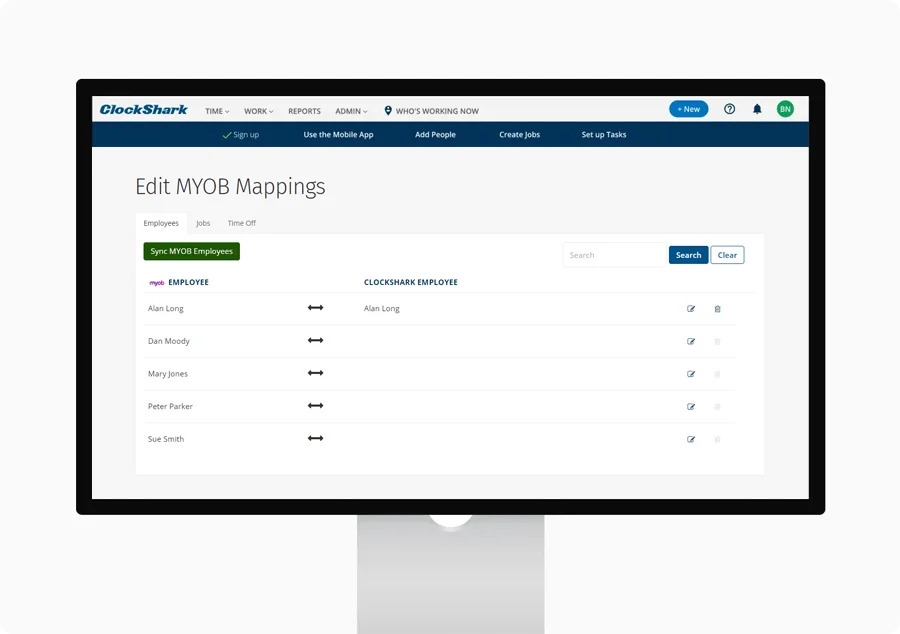Open the notifications bell

[757, 109]
